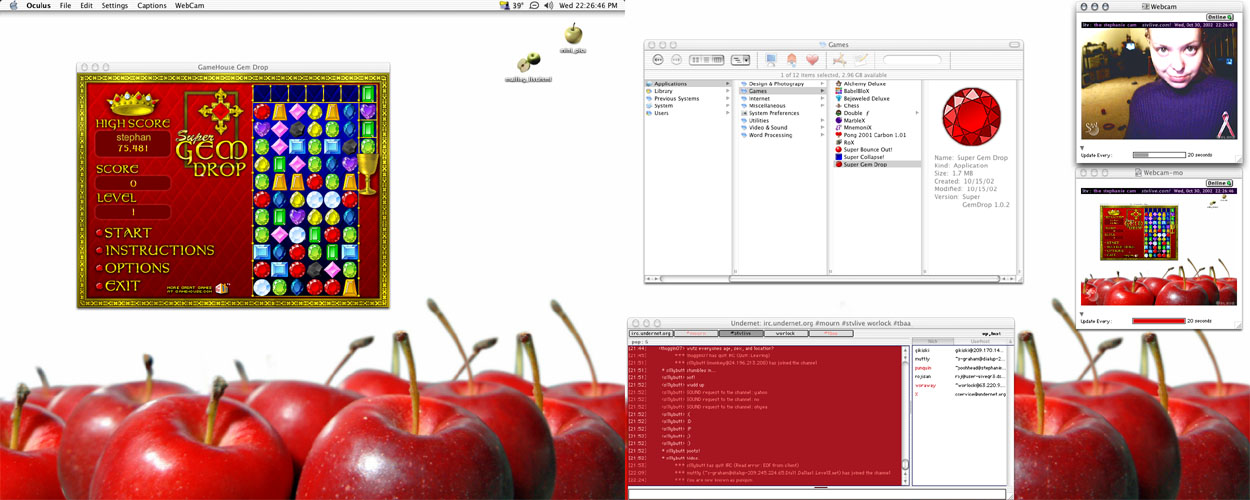Expand the Internet folder arrow

click(x=824, y=98)
